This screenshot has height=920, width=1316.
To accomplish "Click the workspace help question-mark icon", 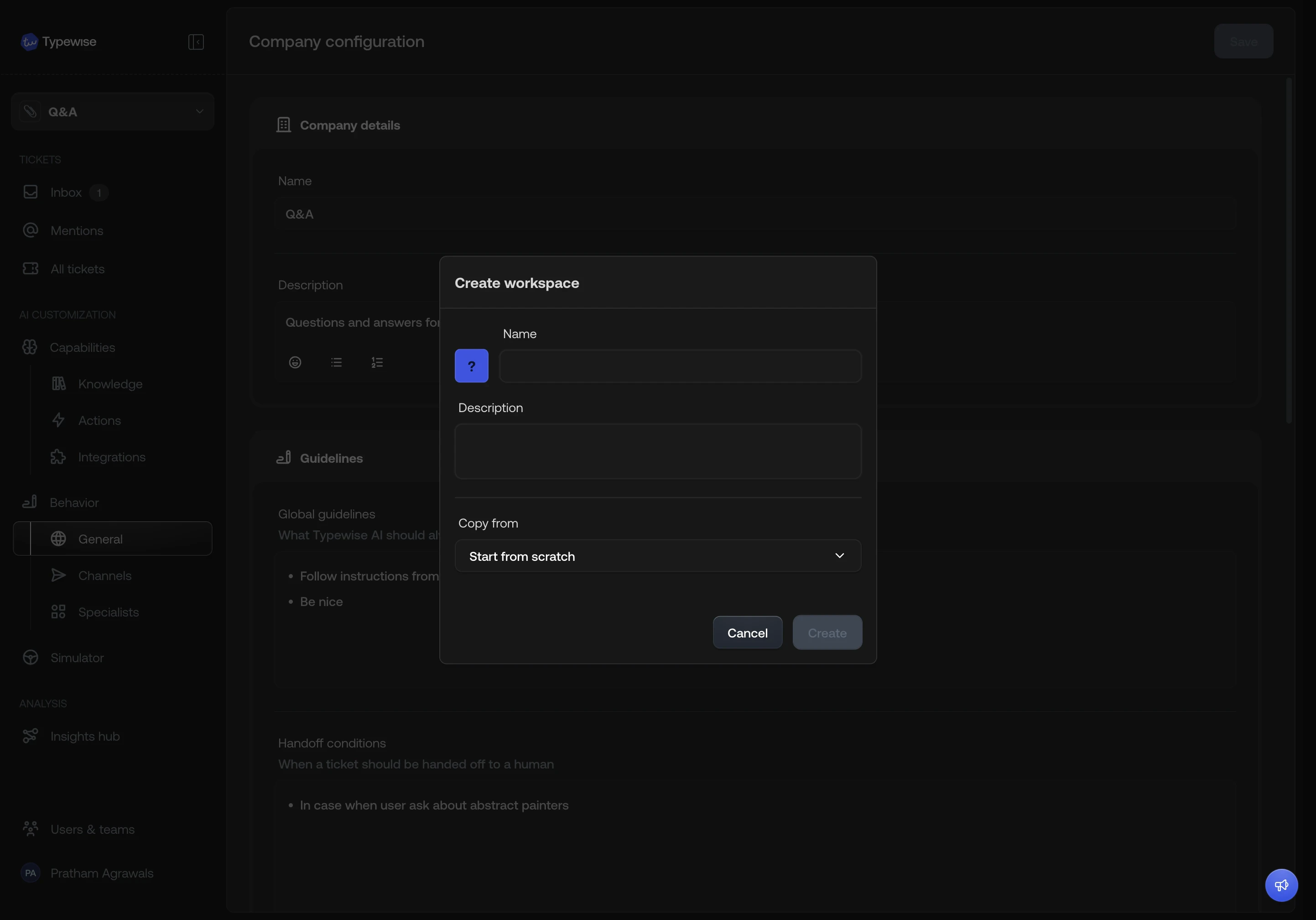I will (471, 366).
